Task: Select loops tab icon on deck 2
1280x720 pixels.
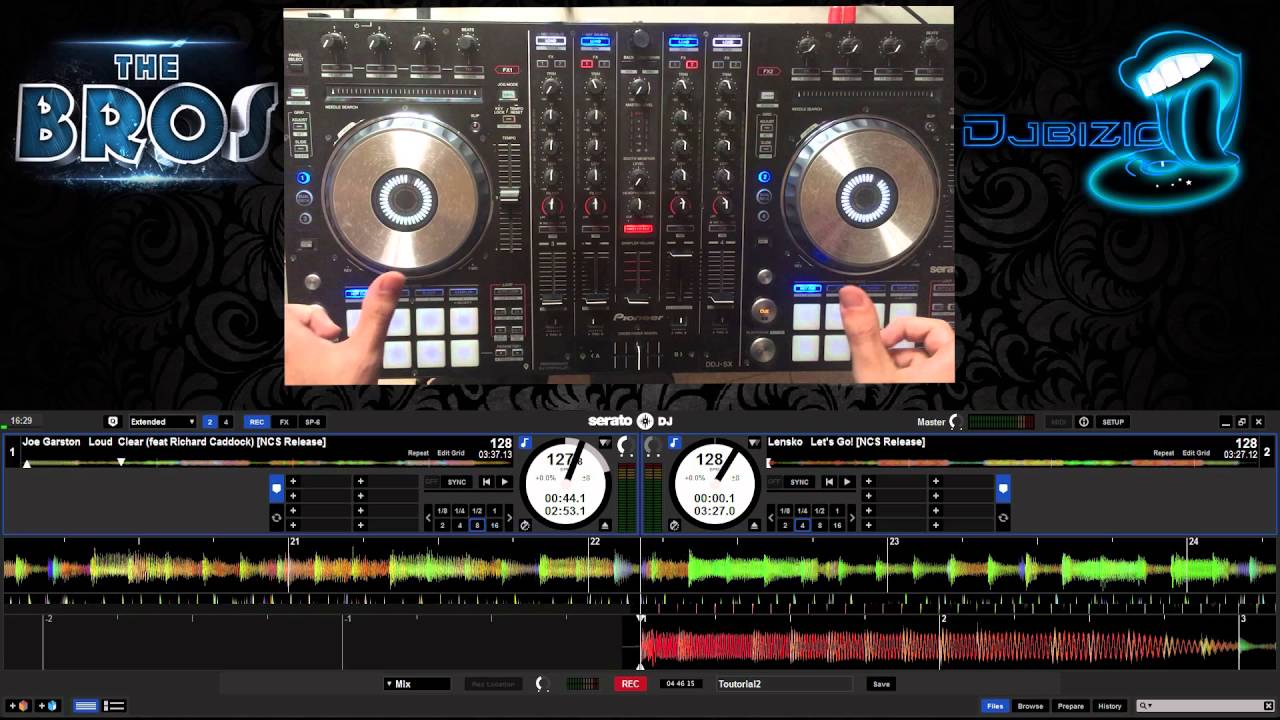Action: (x=1003, y=517)
